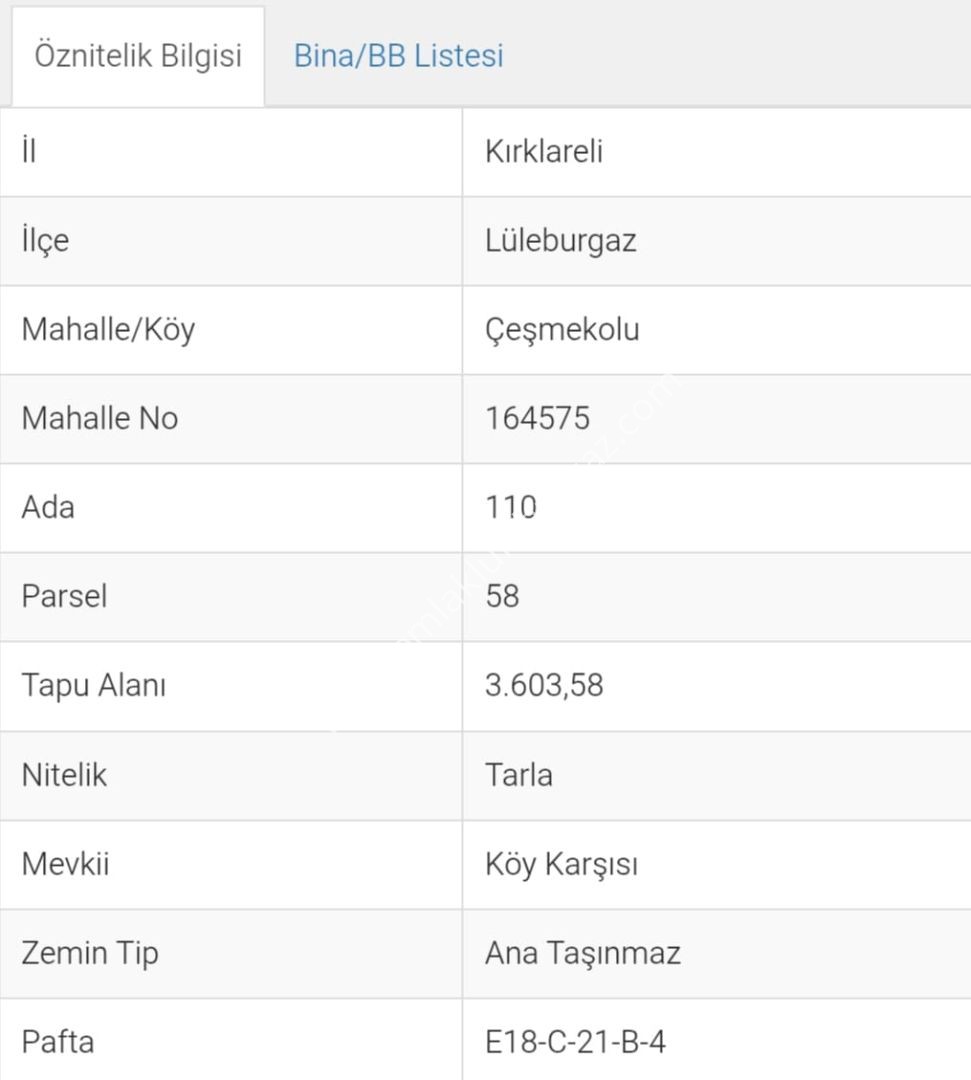This screenshot has width=971, height=1080.
Task: Click the Kırklareli province value
Action: click(x=544, y=153)
